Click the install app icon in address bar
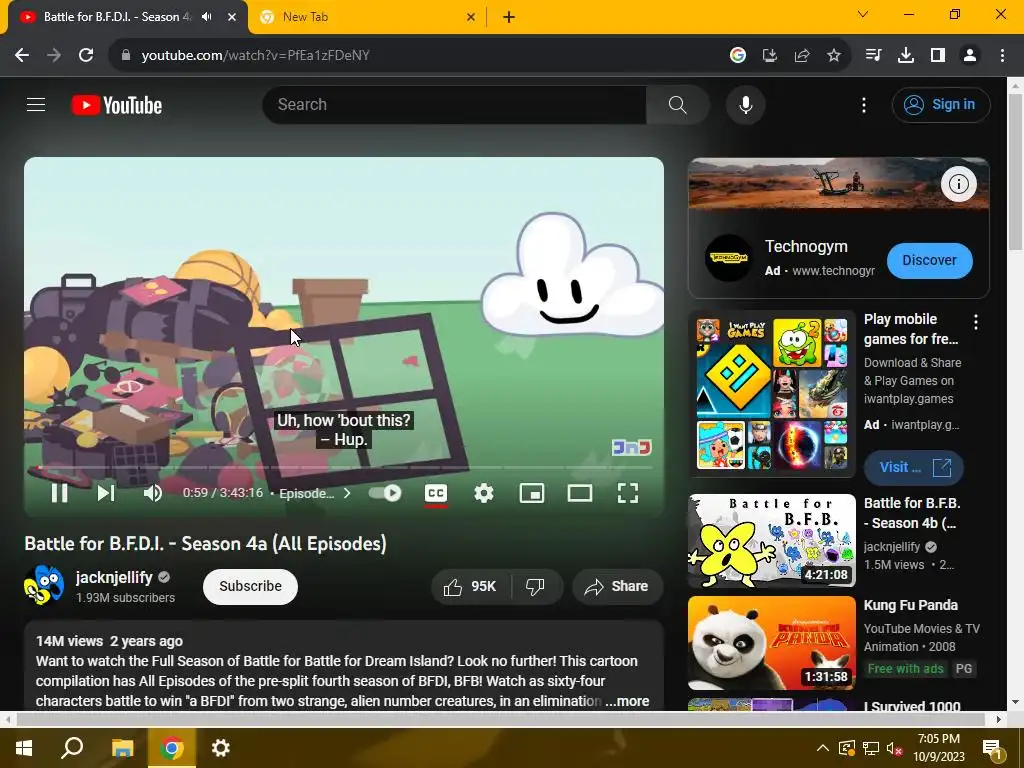 [769, 56]
